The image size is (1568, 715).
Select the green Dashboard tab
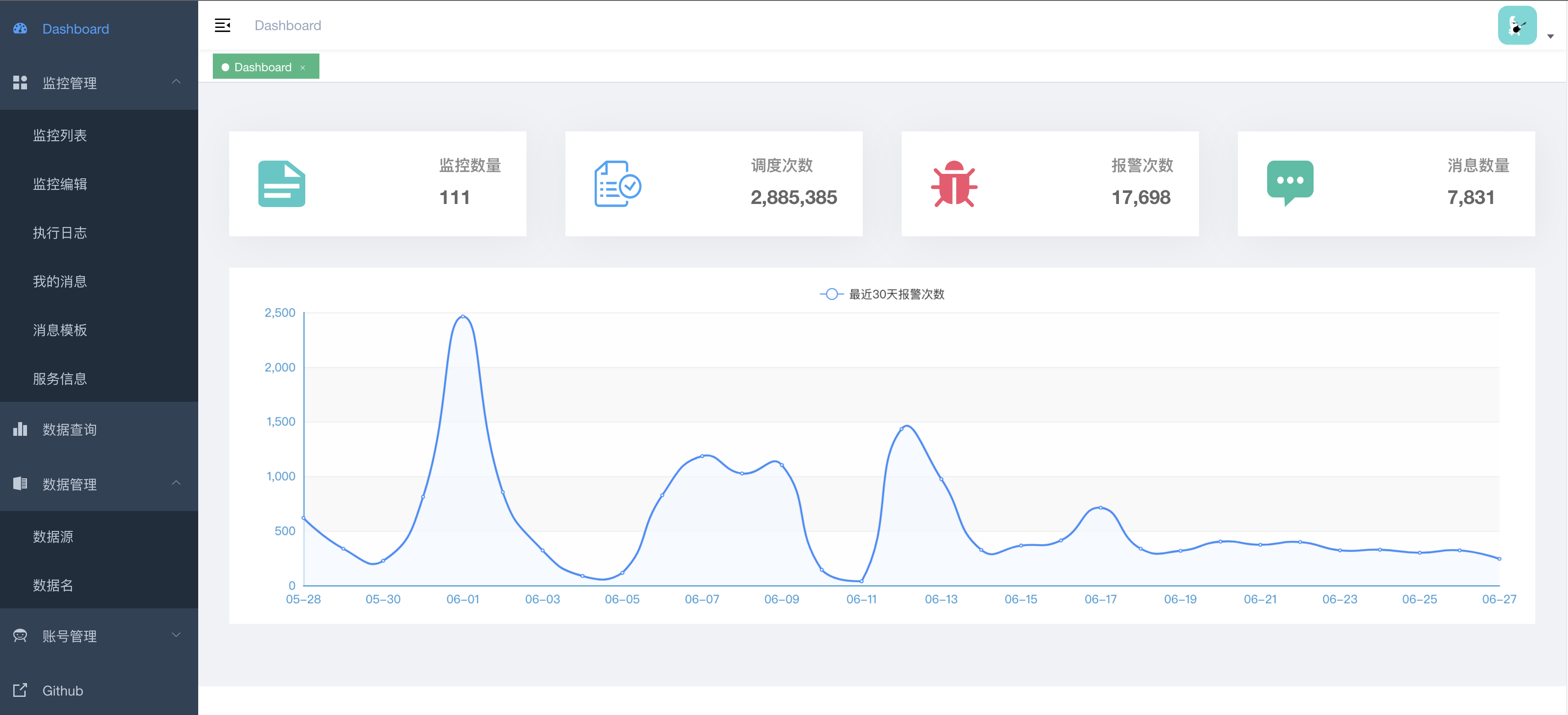click(x=262, y=67)
